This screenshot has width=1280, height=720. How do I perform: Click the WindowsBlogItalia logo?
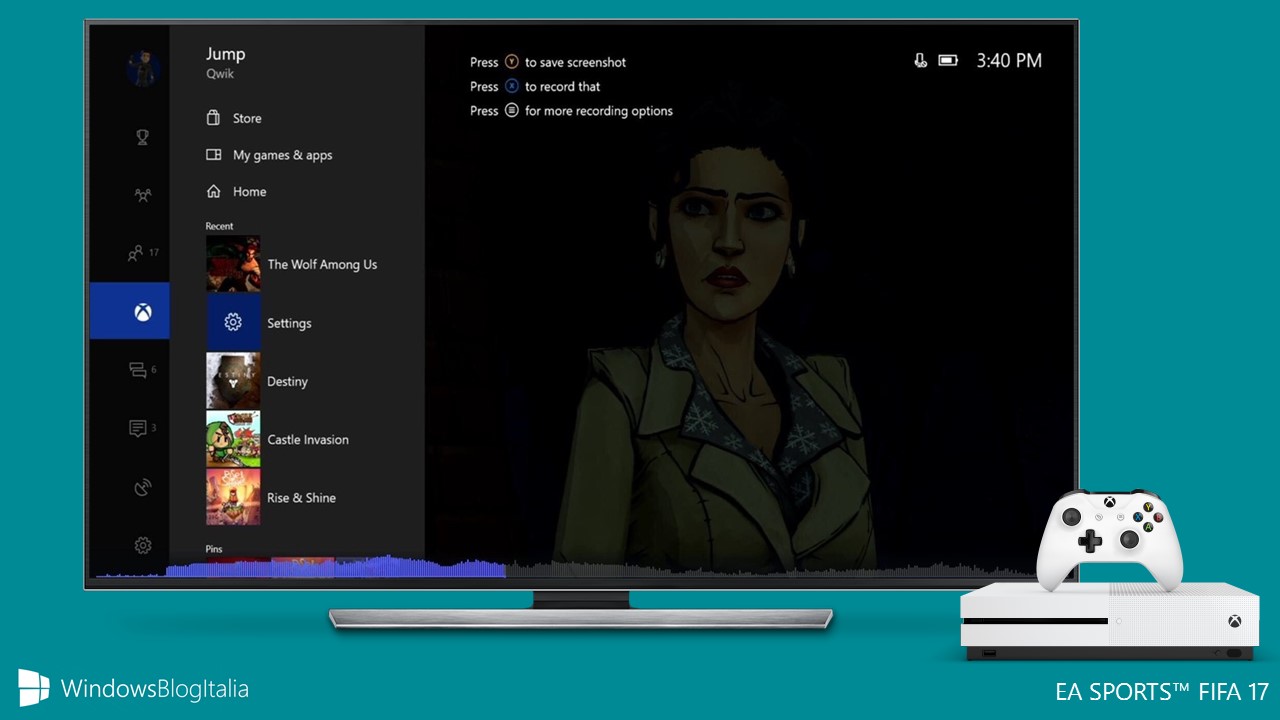click(x=133, y=688)
